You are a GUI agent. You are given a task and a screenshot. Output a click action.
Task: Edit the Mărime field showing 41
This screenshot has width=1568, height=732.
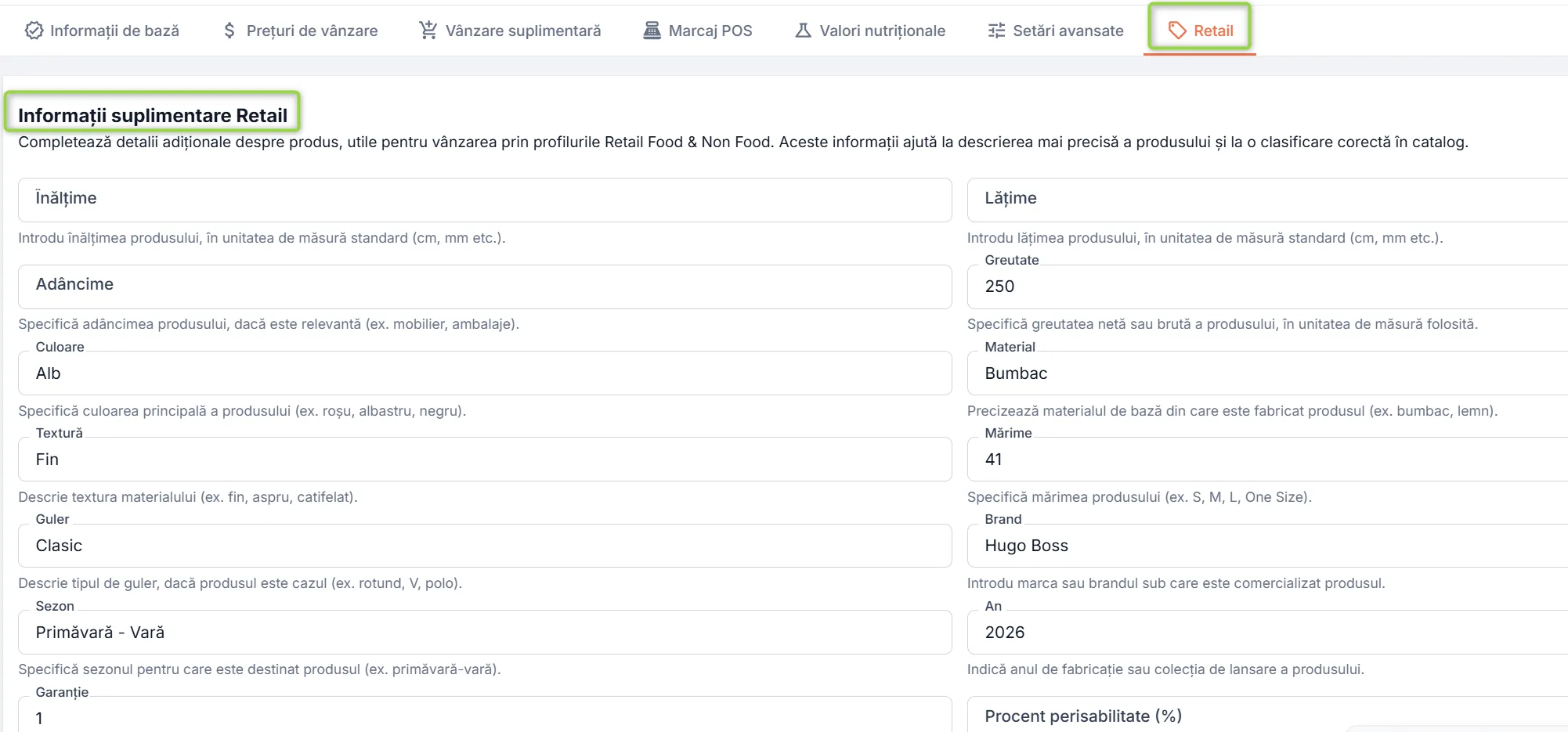pos(1267,459)
